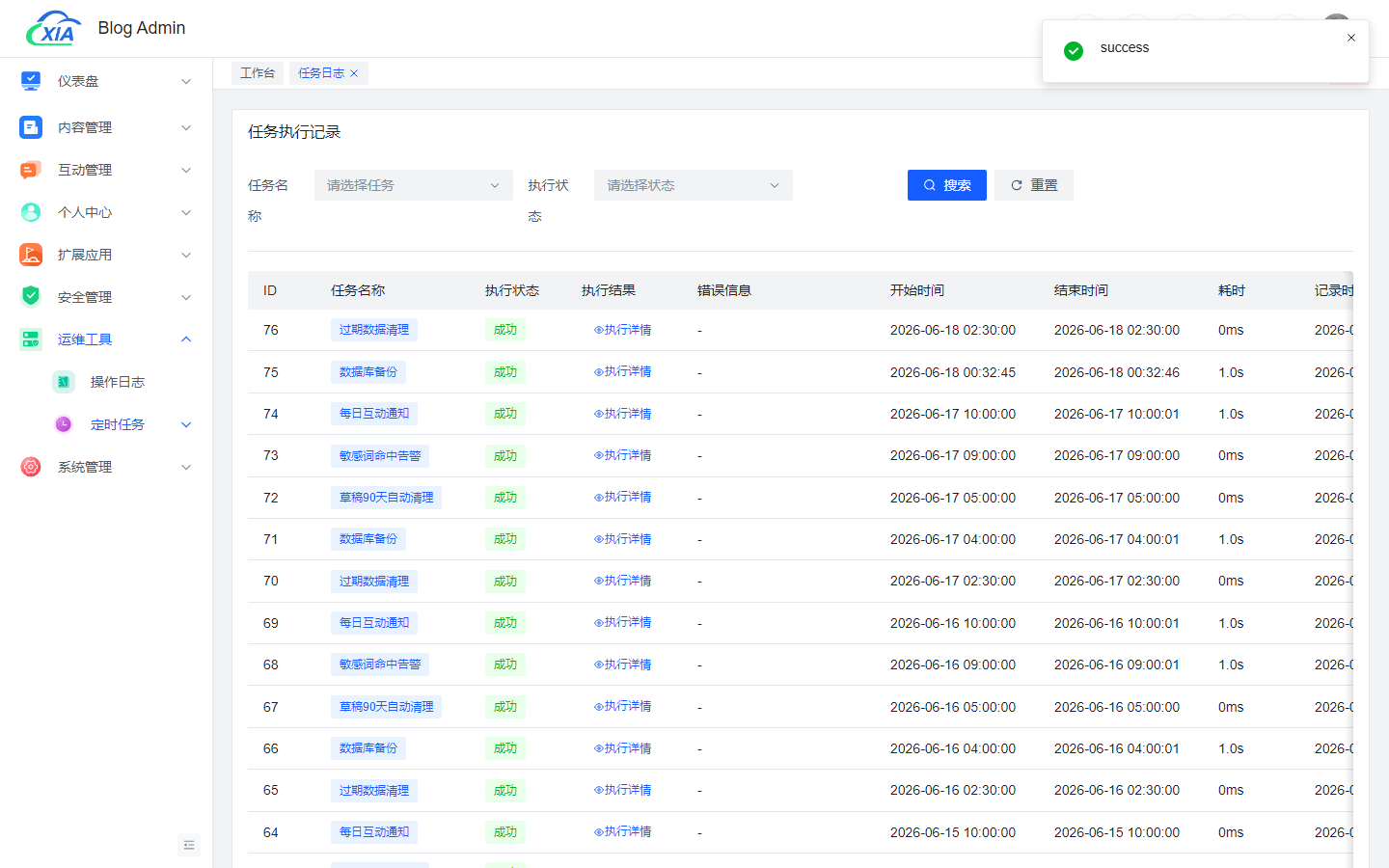This screenshot has height=868, width=1389.
Task: Click the 数据库备份 tag in row 75
Action: point(368,372)
